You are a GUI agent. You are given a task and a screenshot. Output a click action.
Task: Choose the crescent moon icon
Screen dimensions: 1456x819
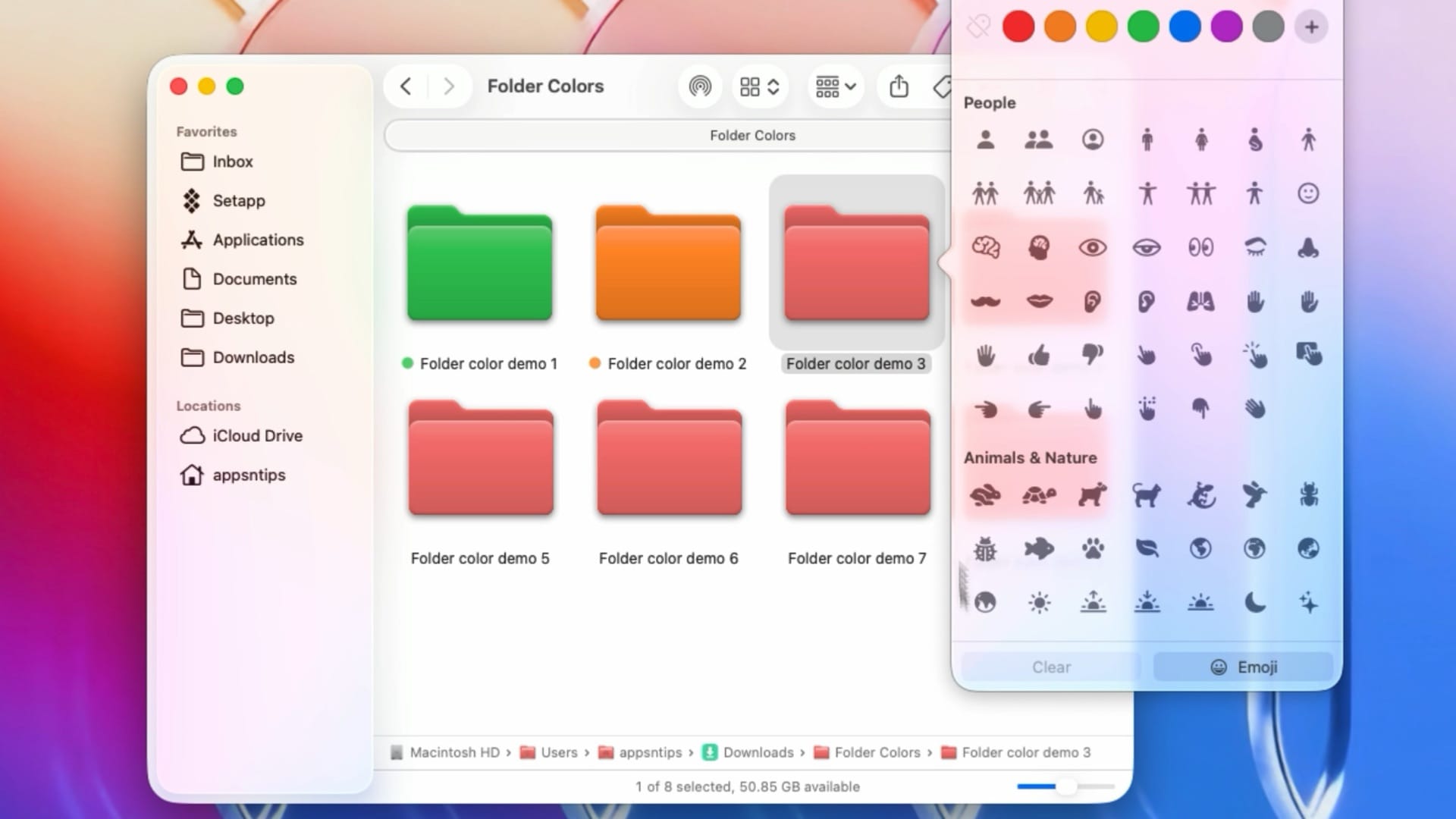[1257, 601]
